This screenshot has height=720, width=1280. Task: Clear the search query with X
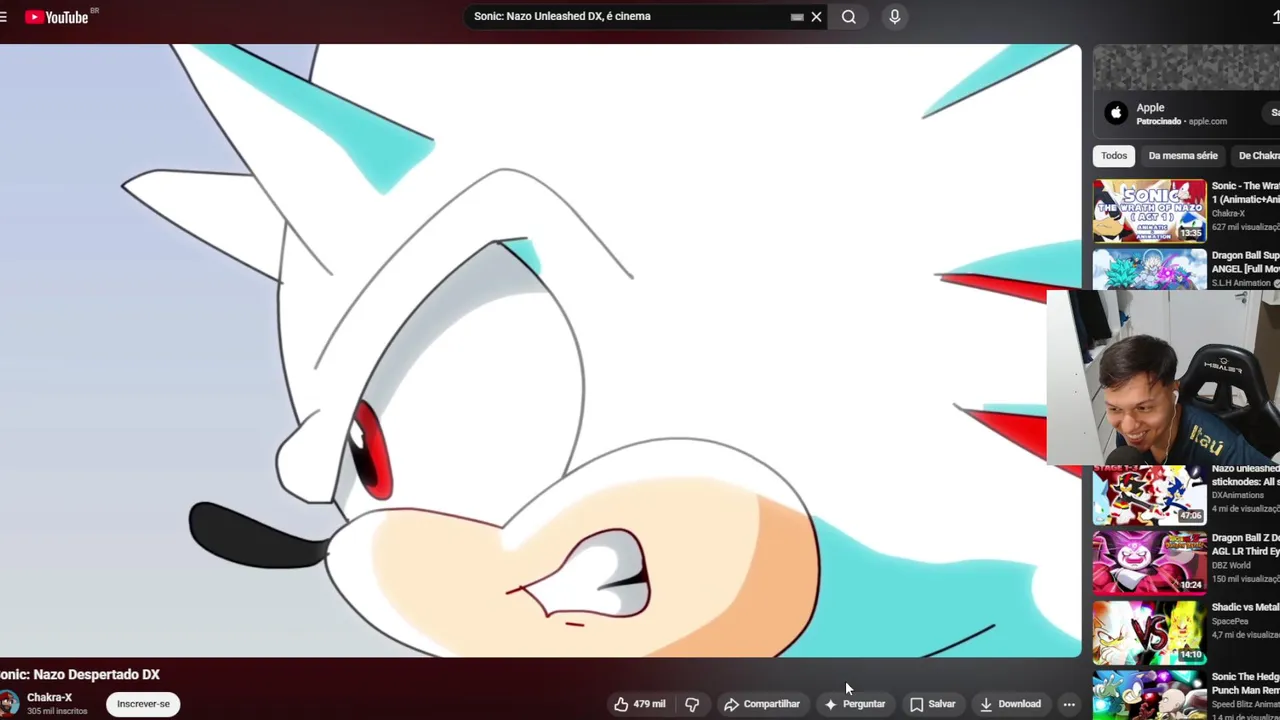pos(816,17)
